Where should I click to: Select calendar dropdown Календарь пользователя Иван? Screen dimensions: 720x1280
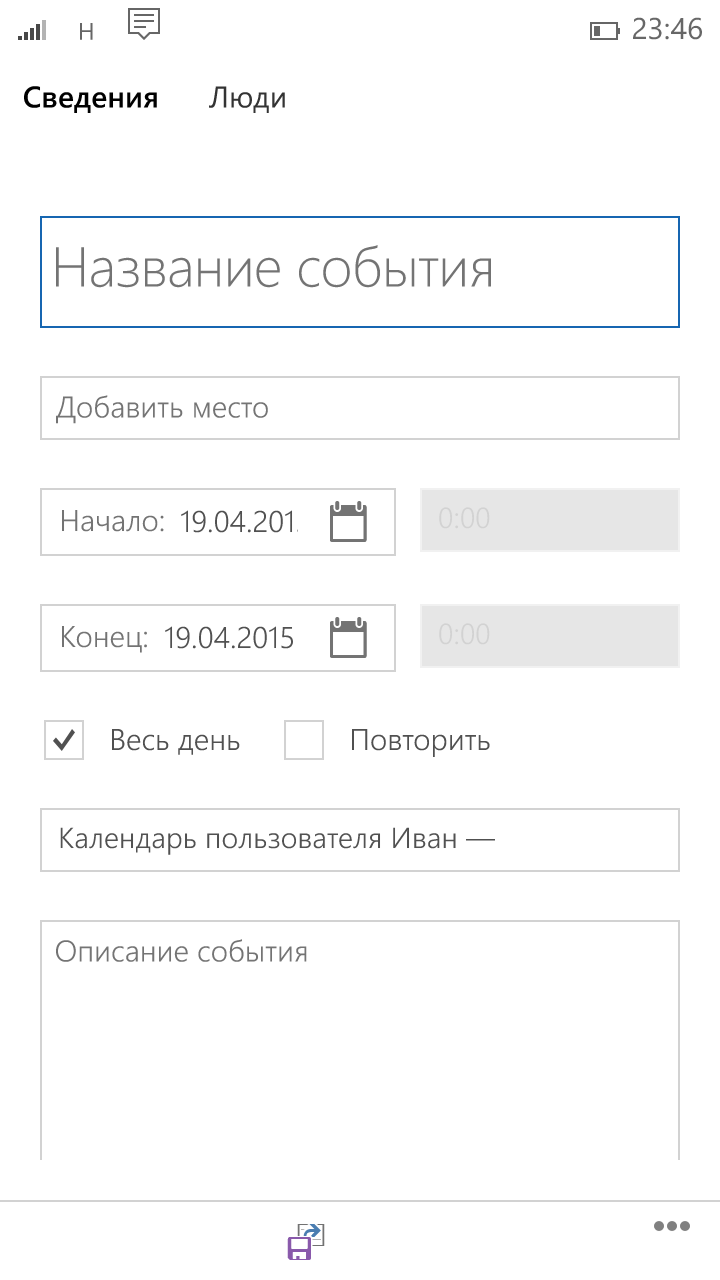360,840
